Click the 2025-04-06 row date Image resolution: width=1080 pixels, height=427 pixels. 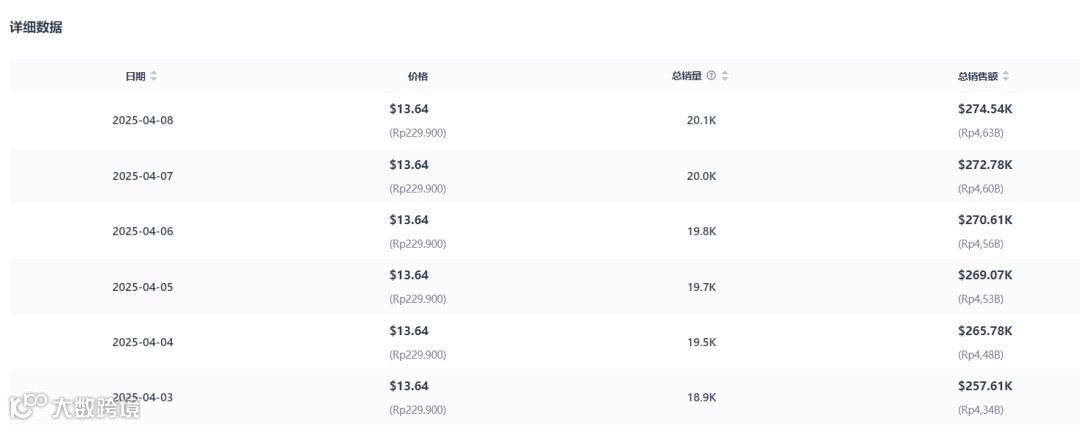coord(142,231)
